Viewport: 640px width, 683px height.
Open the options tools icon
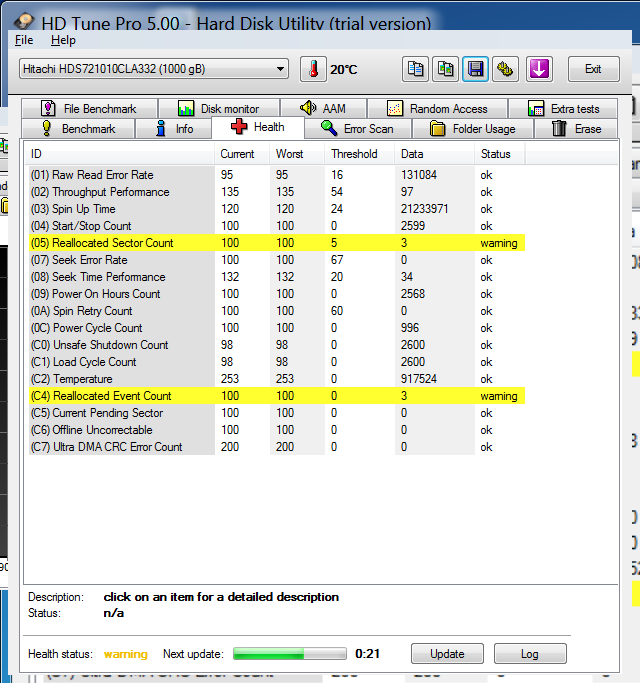coord(505,69)
